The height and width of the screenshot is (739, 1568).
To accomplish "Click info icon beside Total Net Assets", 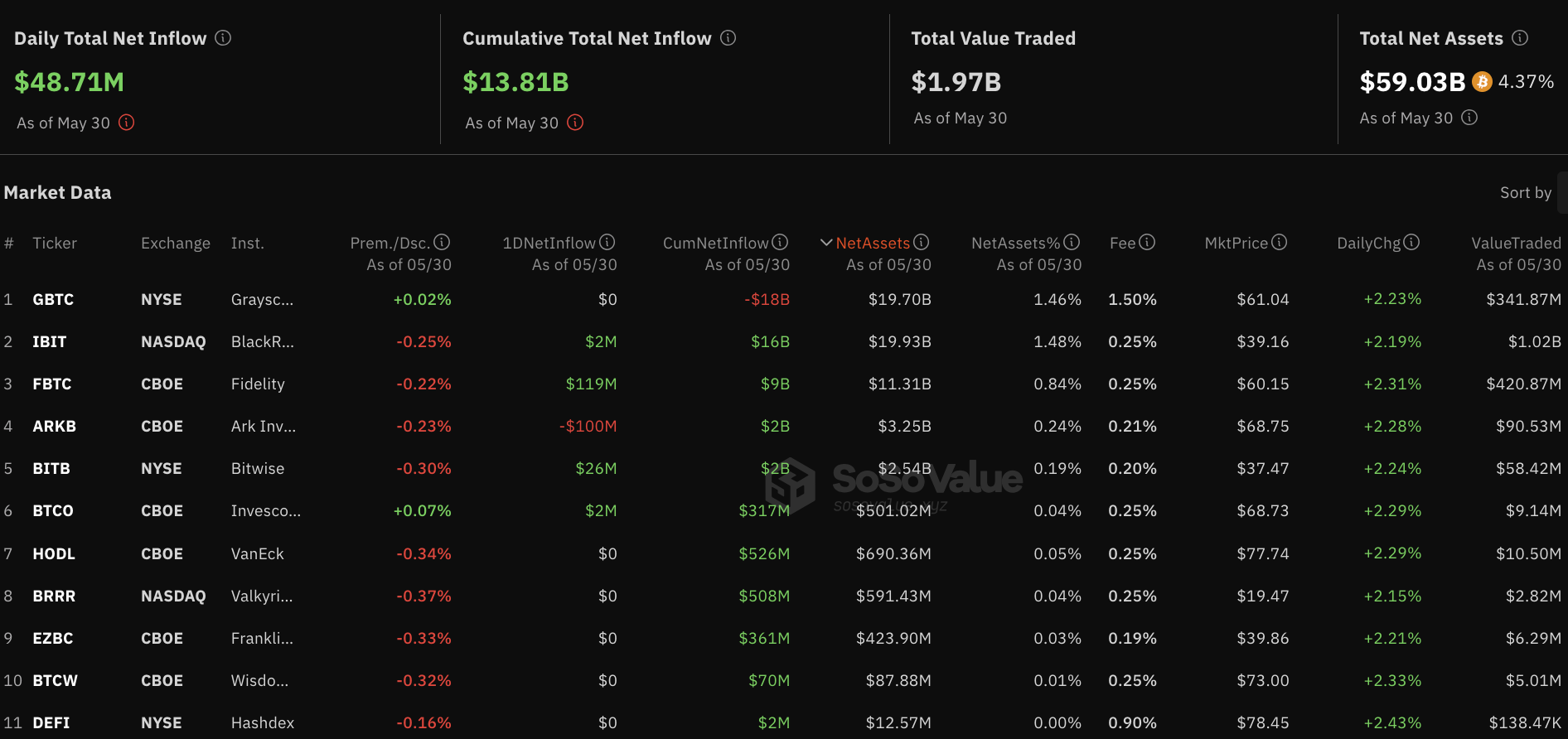I will point(1520,38).
